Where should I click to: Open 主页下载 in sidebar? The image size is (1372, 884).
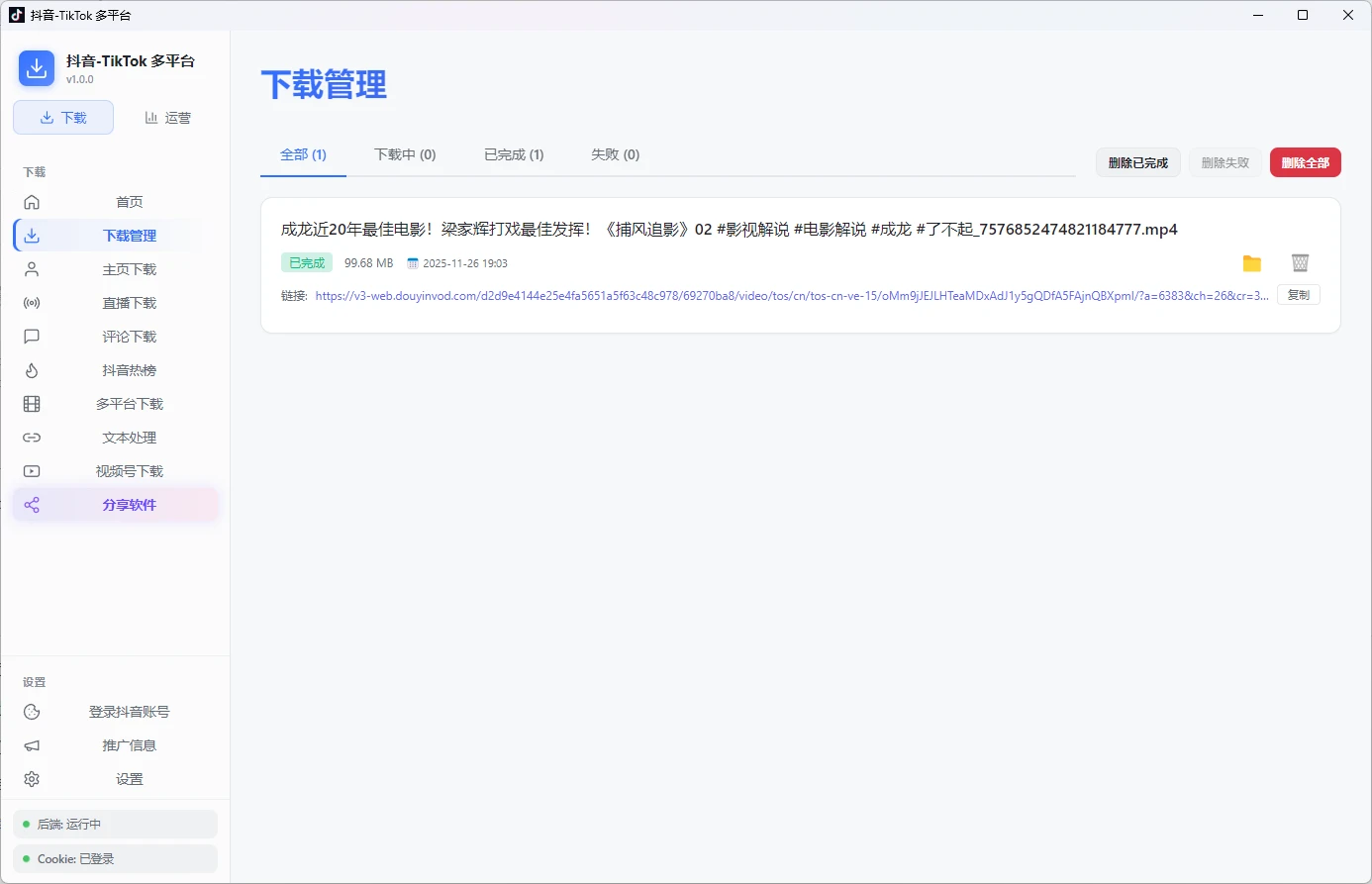(x=115, y=269)
